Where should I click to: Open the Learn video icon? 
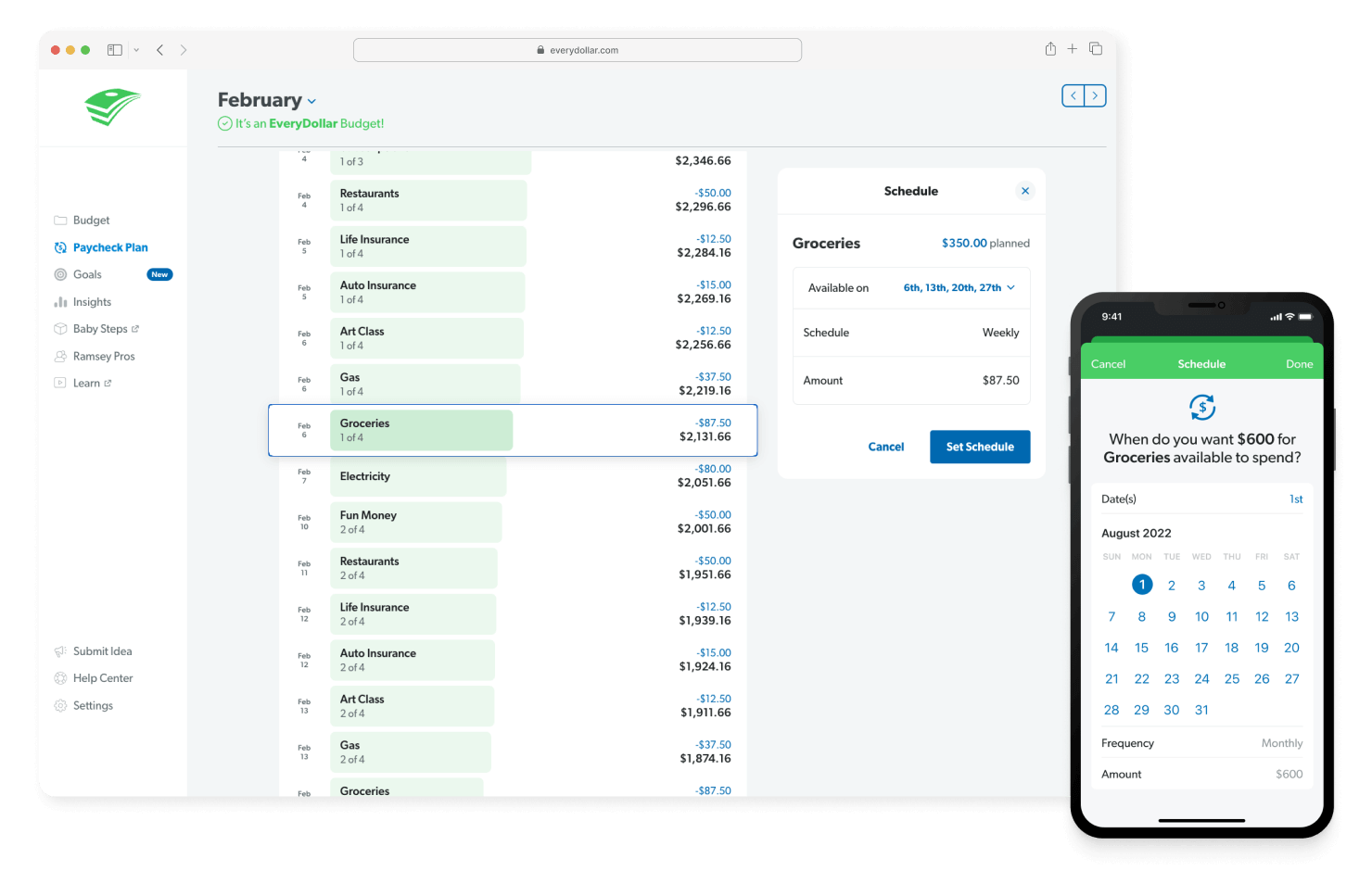(60, 383)
